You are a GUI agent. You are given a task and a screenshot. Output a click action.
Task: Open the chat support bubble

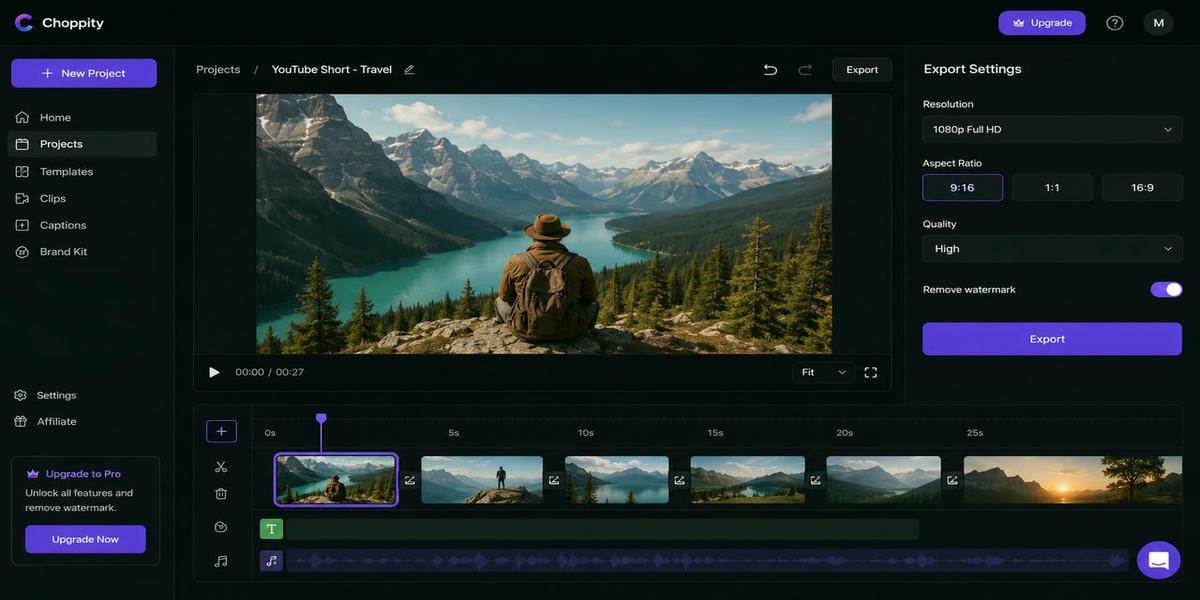(x=1159, y=560)
